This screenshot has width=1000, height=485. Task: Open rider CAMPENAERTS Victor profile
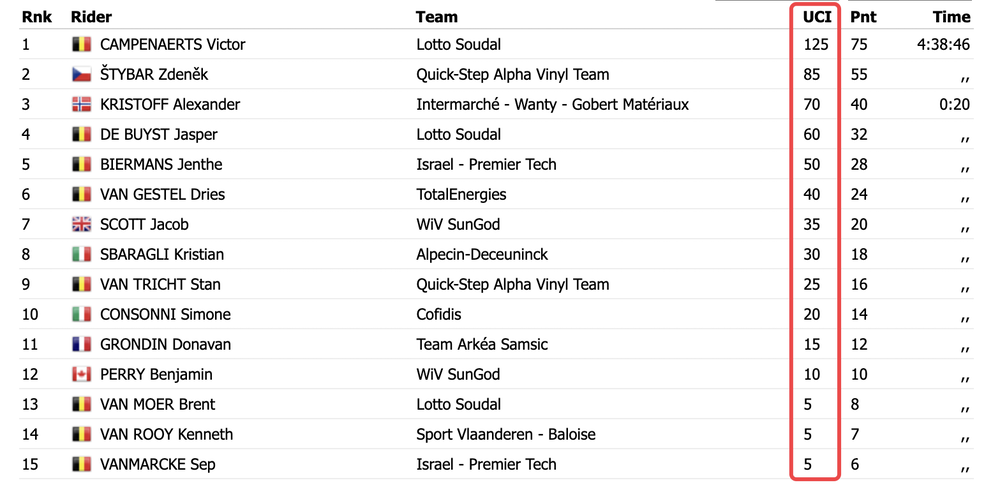click(x=173, y=45)
